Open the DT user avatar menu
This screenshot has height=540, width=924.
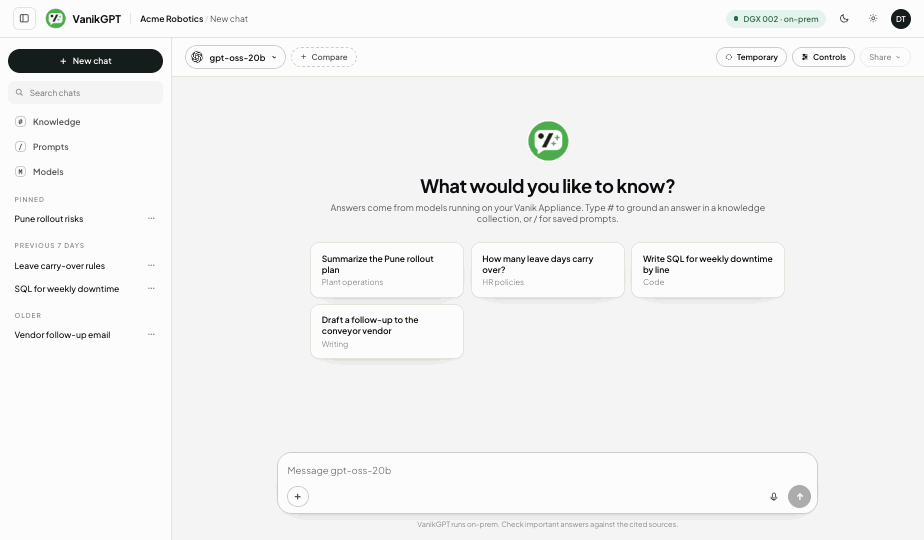[900, 19]
